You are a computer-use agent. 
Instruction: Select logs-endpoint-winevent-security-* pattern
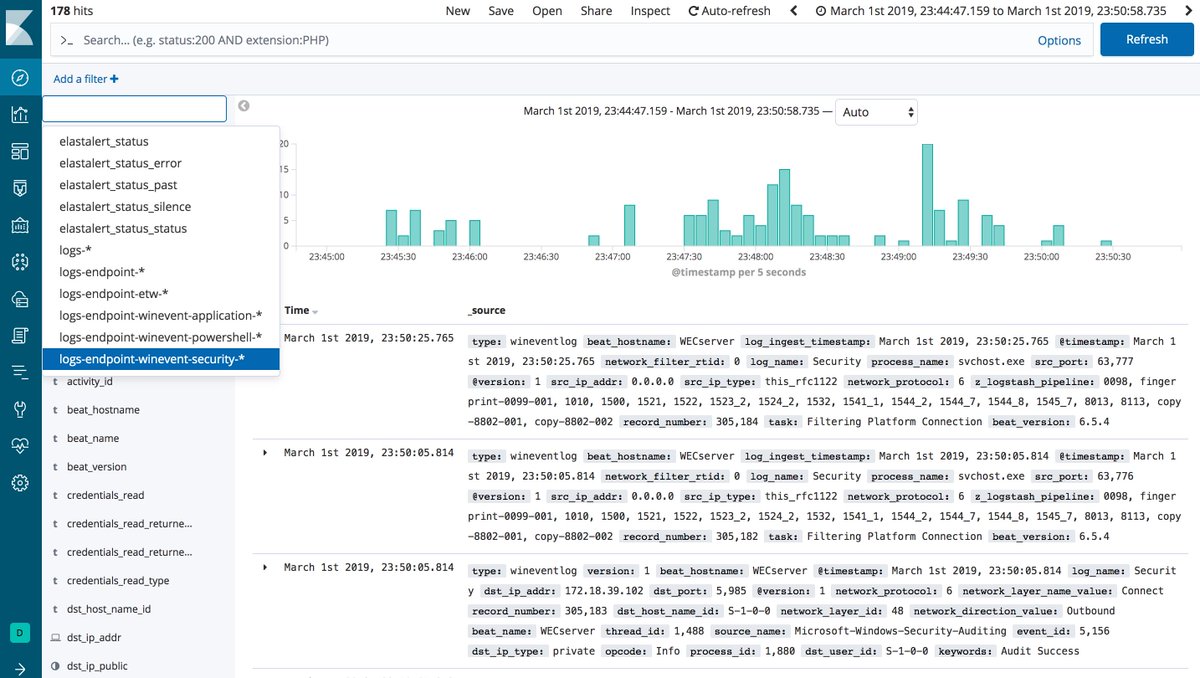[161, 359]
